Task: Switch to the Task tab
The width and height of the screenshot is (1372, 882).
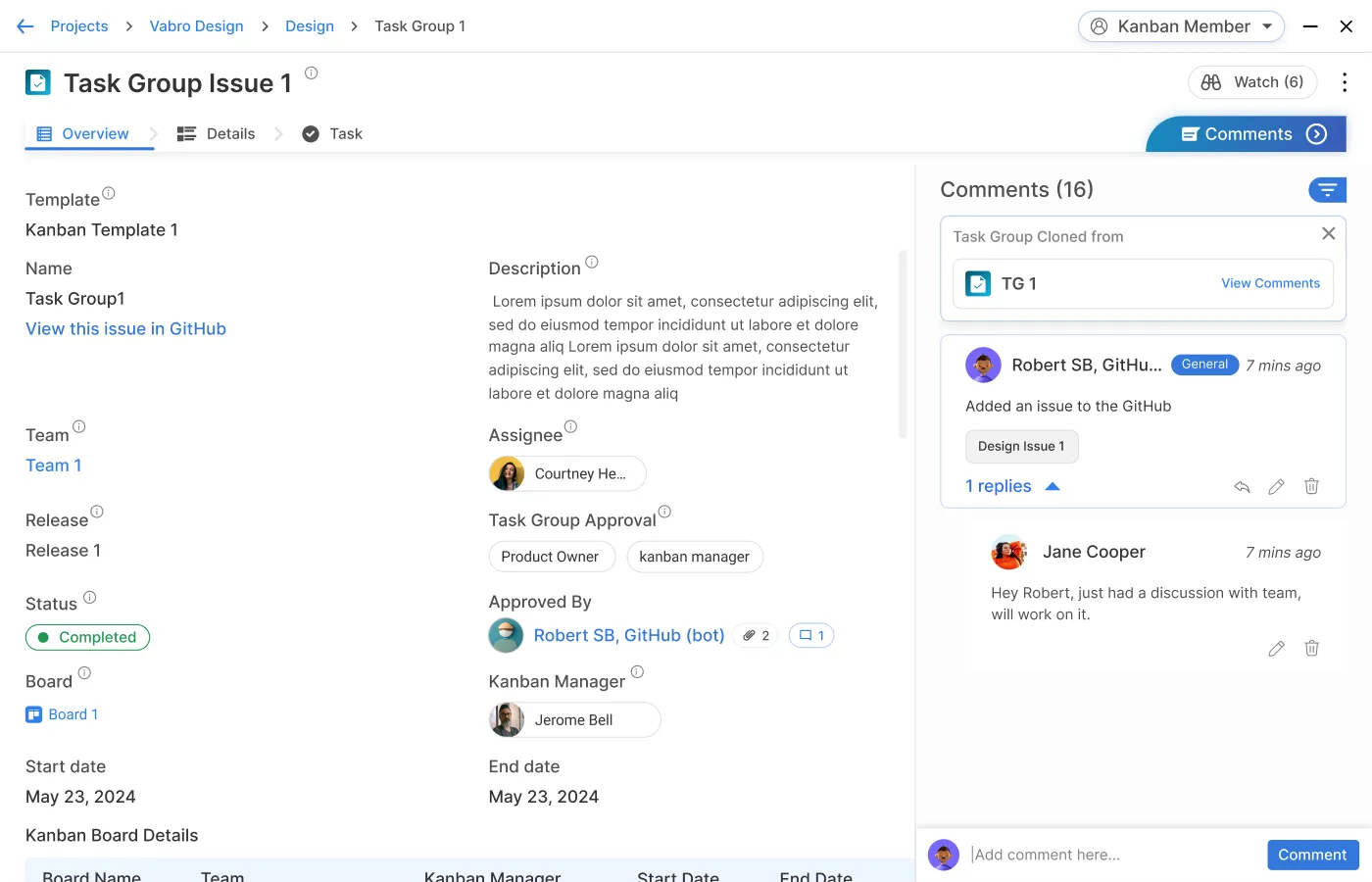Action: (x=332, y=134)
